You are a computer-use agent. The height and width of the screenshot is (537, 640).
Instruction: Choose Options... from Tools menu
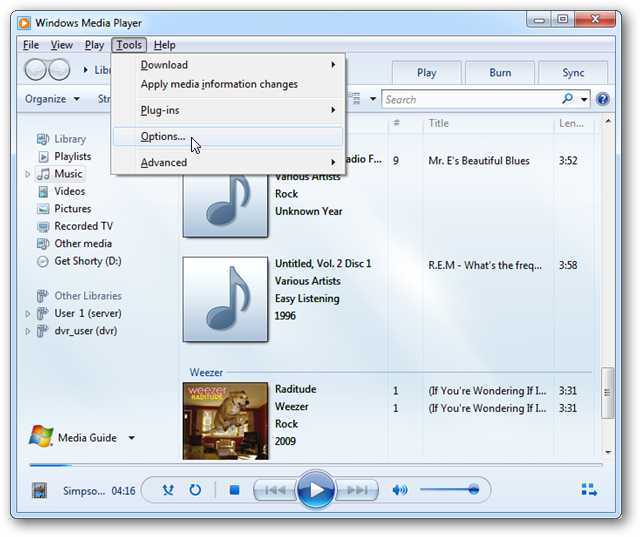228,137
